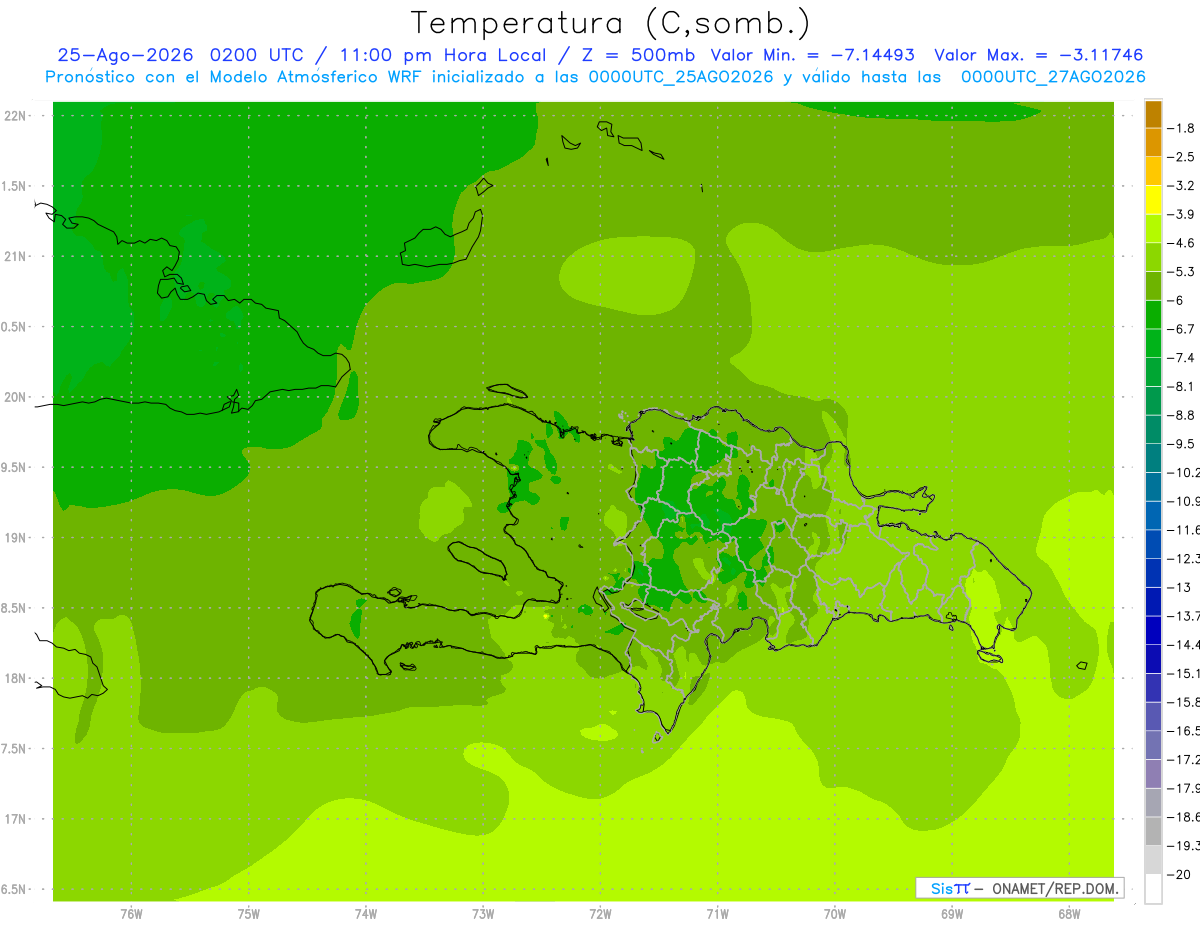Click the 74W longitude label
The image size is (1200, 927).
click(x=366, y=914)
